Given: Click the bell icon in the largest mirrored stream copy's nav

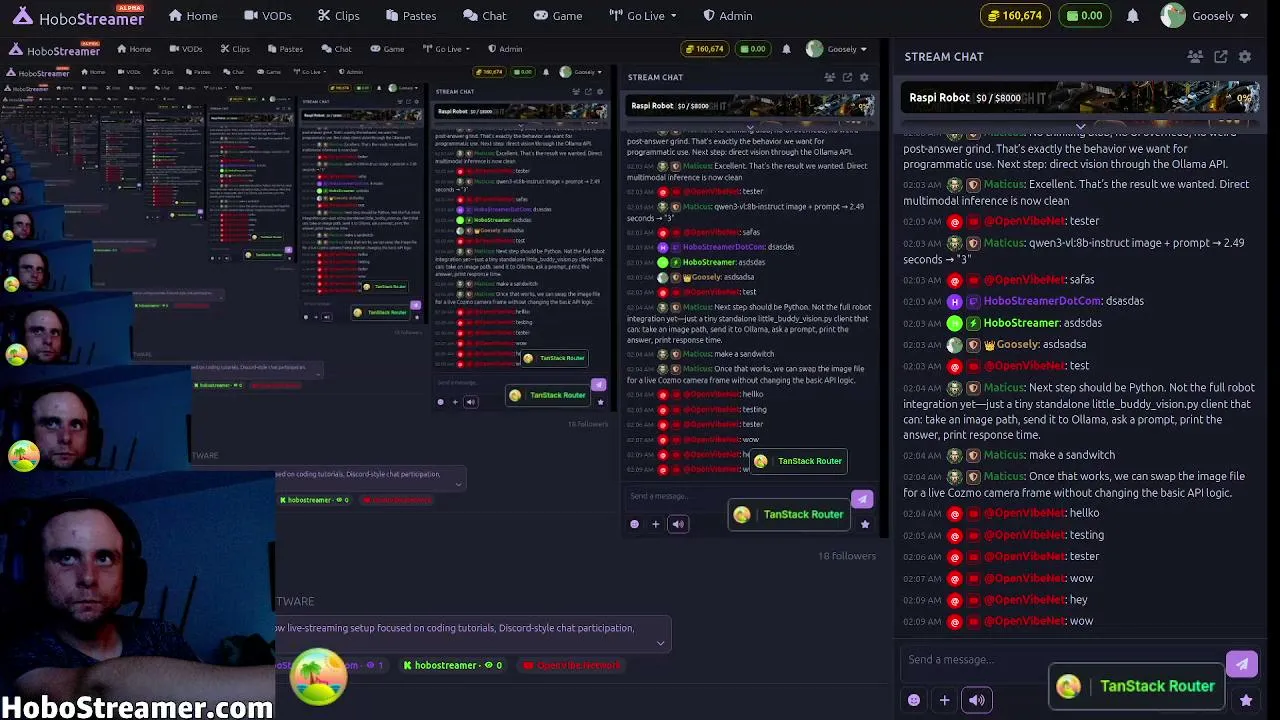Looking at the screenshot, I should 786,49.
